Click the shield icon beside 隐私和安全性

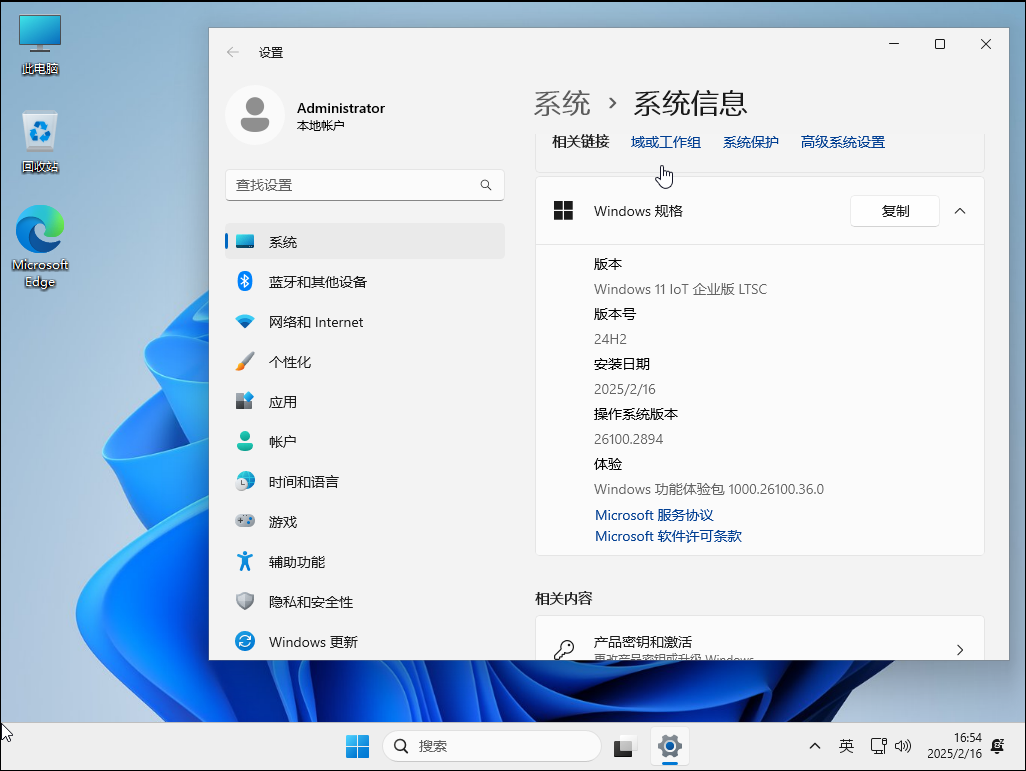click(x=245, y=601)
